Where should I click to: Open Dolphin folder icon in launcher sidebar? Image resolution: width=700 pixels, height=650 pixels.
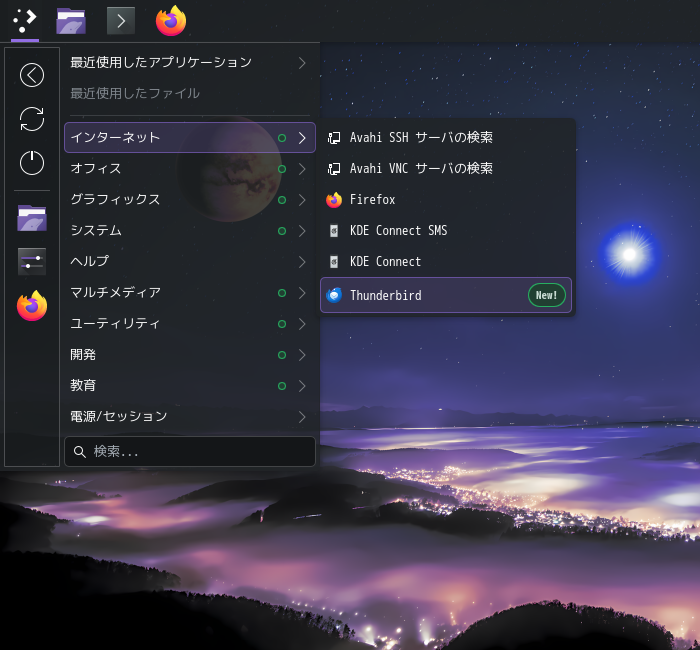pyautogui.click(x=32, y=218)
